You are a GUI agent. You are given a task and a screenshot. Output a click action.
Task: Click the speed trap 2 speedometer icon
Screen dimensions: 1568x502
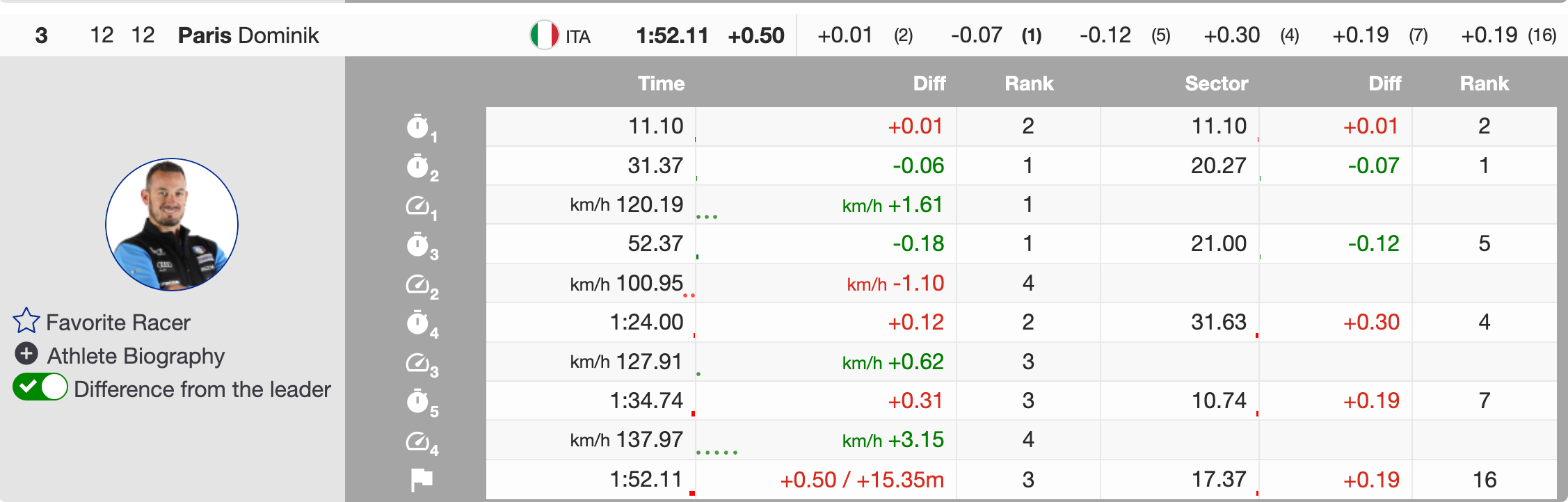pos(418,284)
